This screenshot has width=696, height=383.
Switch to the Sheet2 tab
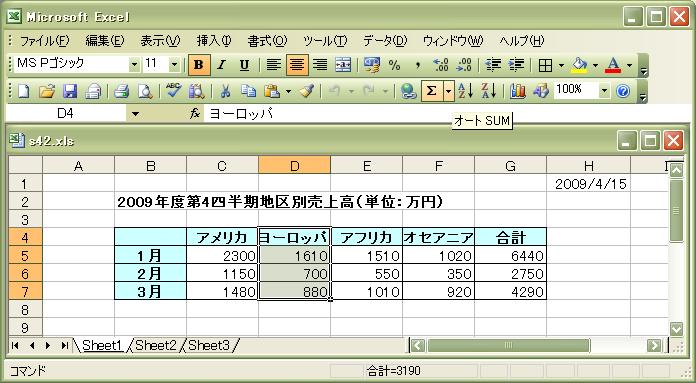click(x=155, y=345)
